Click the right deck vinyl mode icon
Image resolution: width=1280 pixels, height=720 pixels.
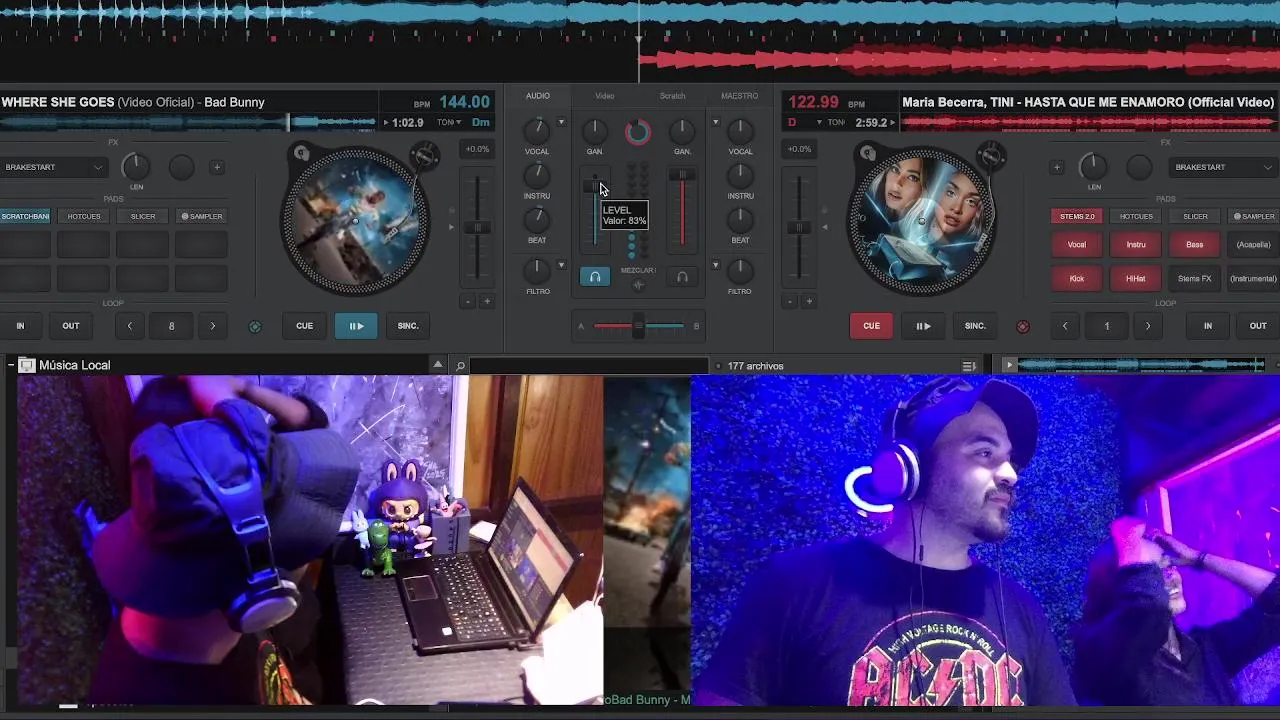pyautogui.click(x=868, y=153)
